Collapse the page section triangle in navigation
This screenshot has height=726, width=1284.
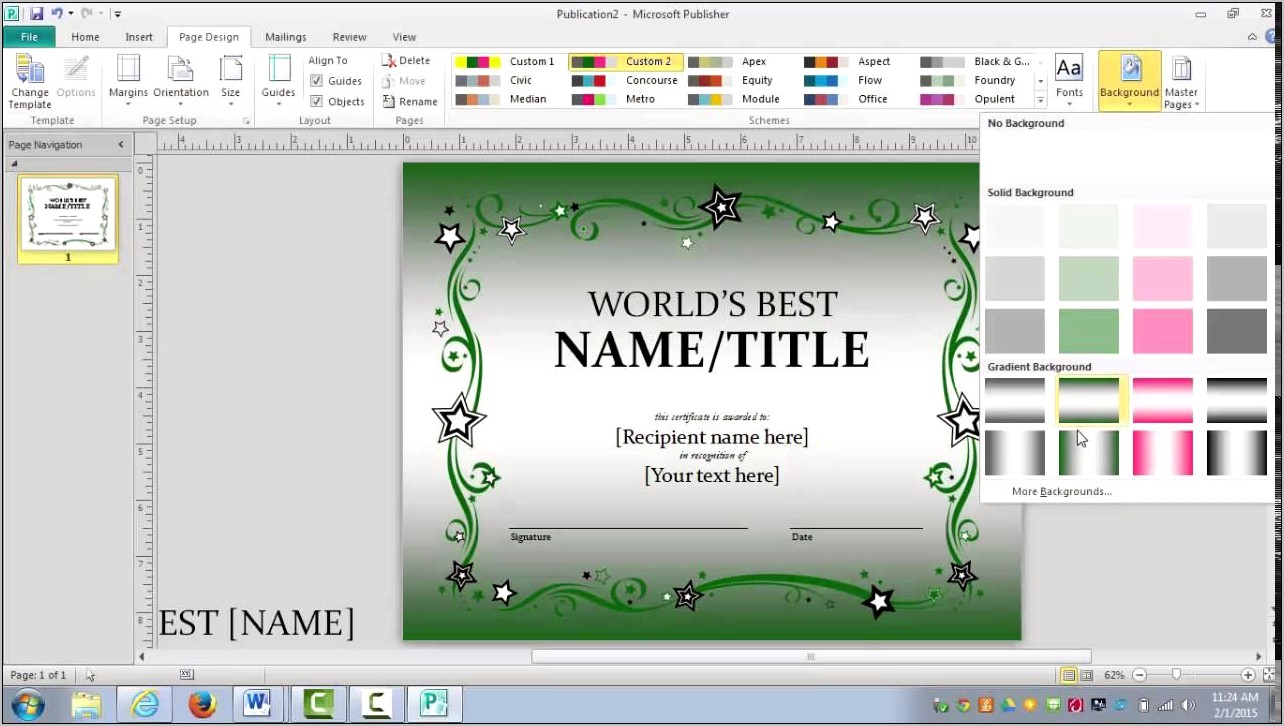[x=14, y=163]
